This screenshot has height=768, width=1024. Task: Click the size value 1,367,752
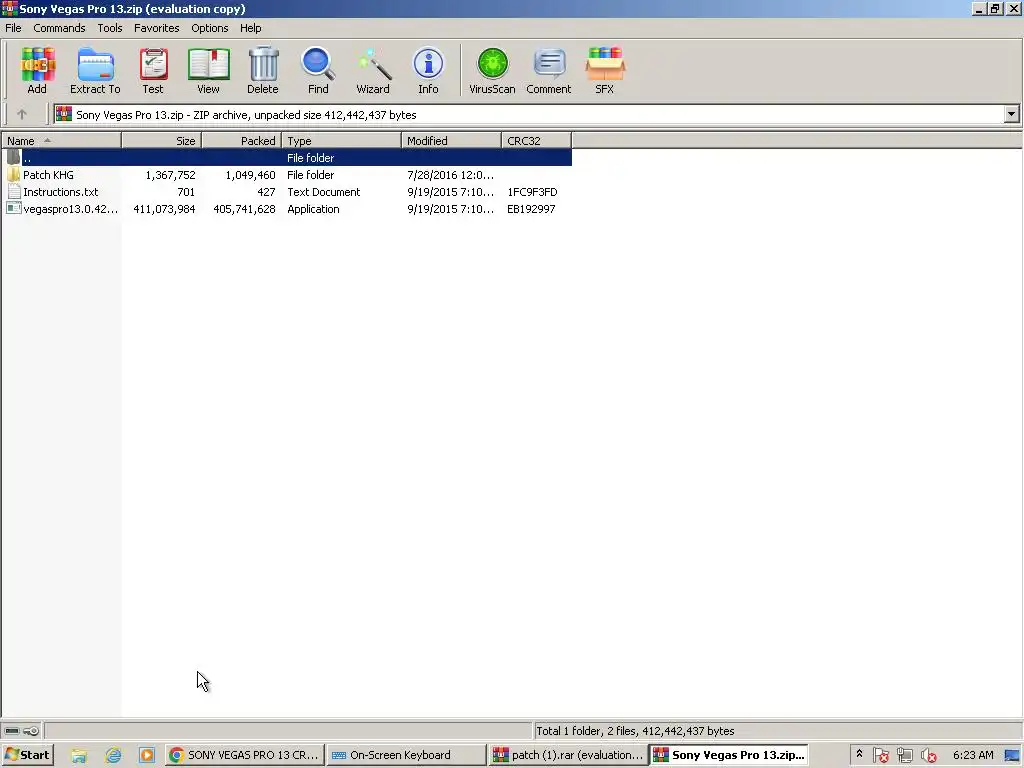tap(170, 174)
